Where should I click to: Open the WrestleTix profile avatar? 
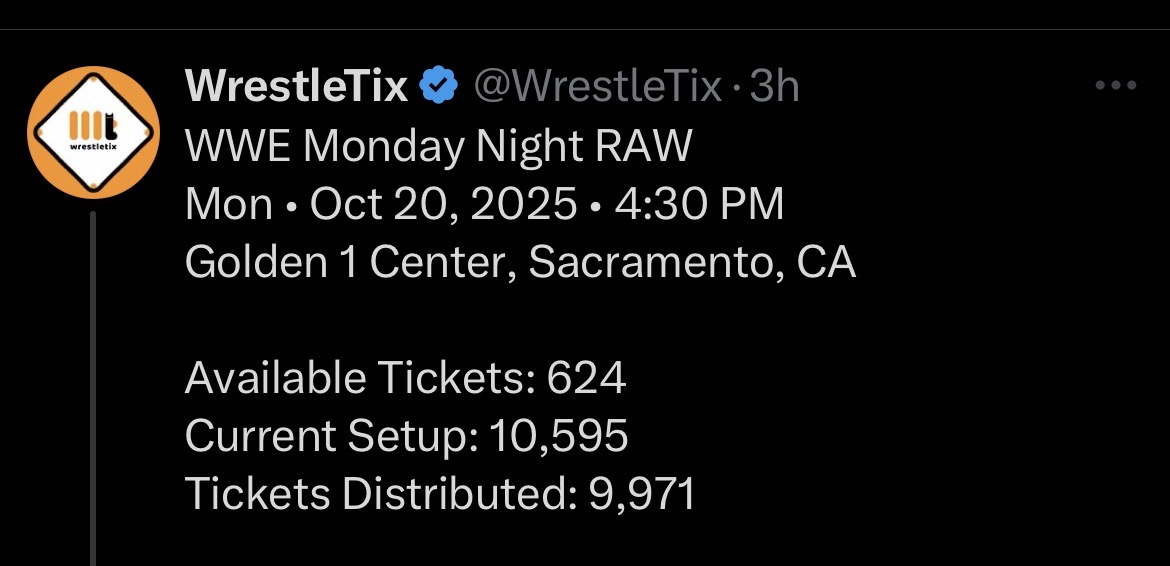tap(94, 132)
